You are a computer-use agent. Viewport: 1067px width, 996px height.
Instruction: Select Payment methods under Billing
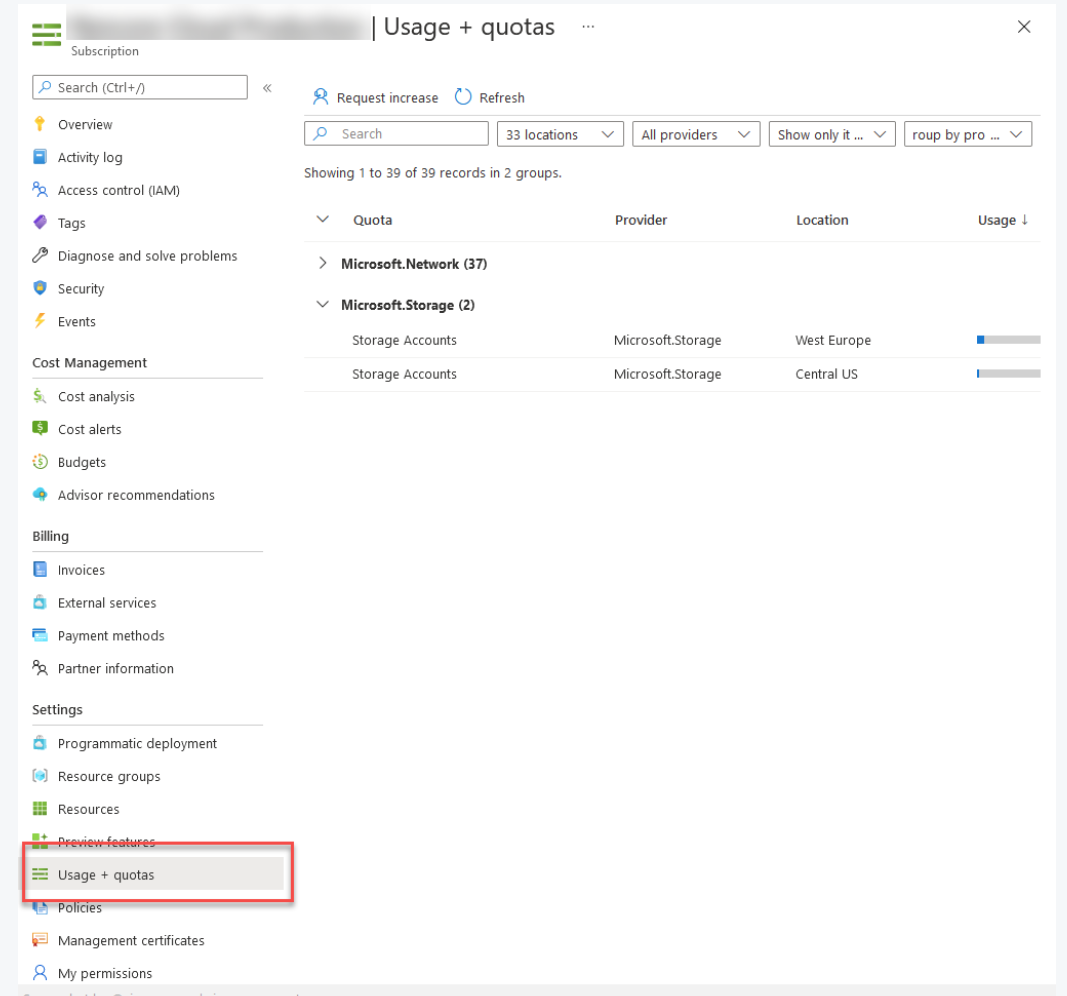111,635
